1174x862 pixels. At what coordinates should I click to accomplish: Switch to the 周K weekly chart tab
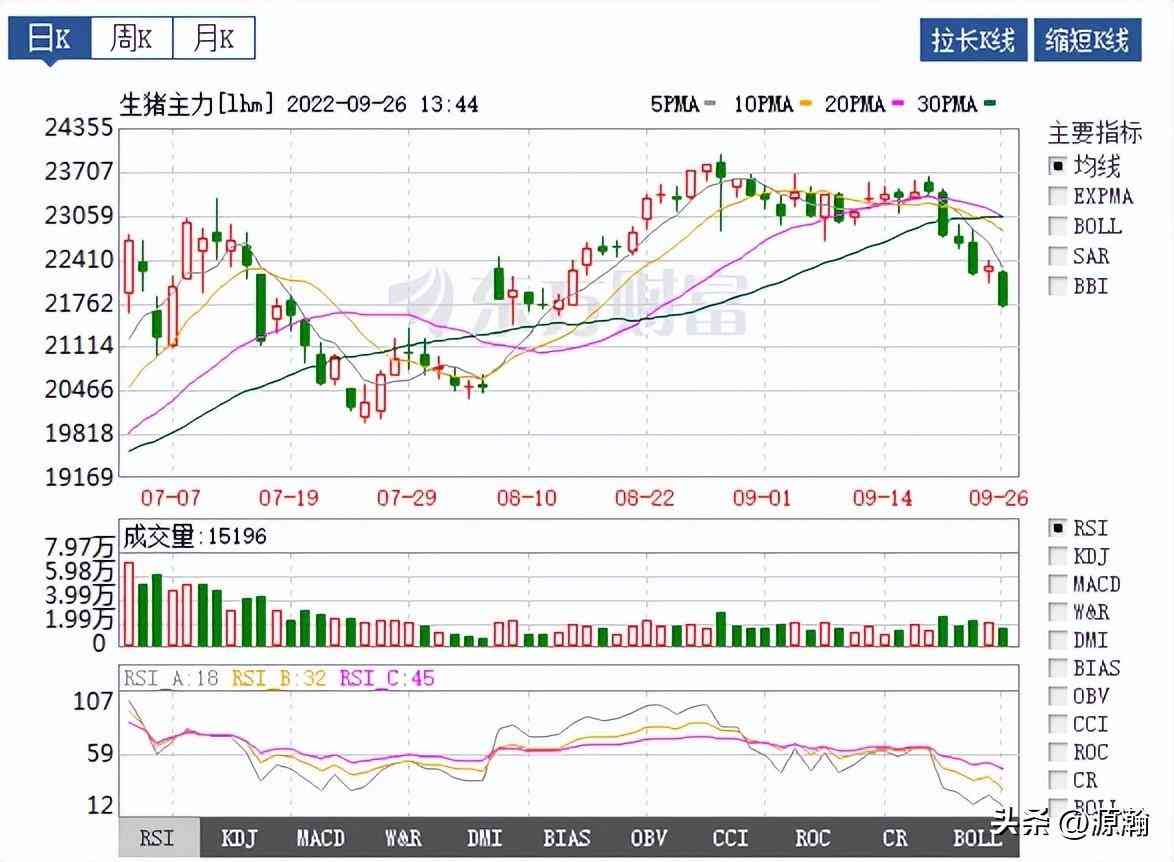[131, 39]
